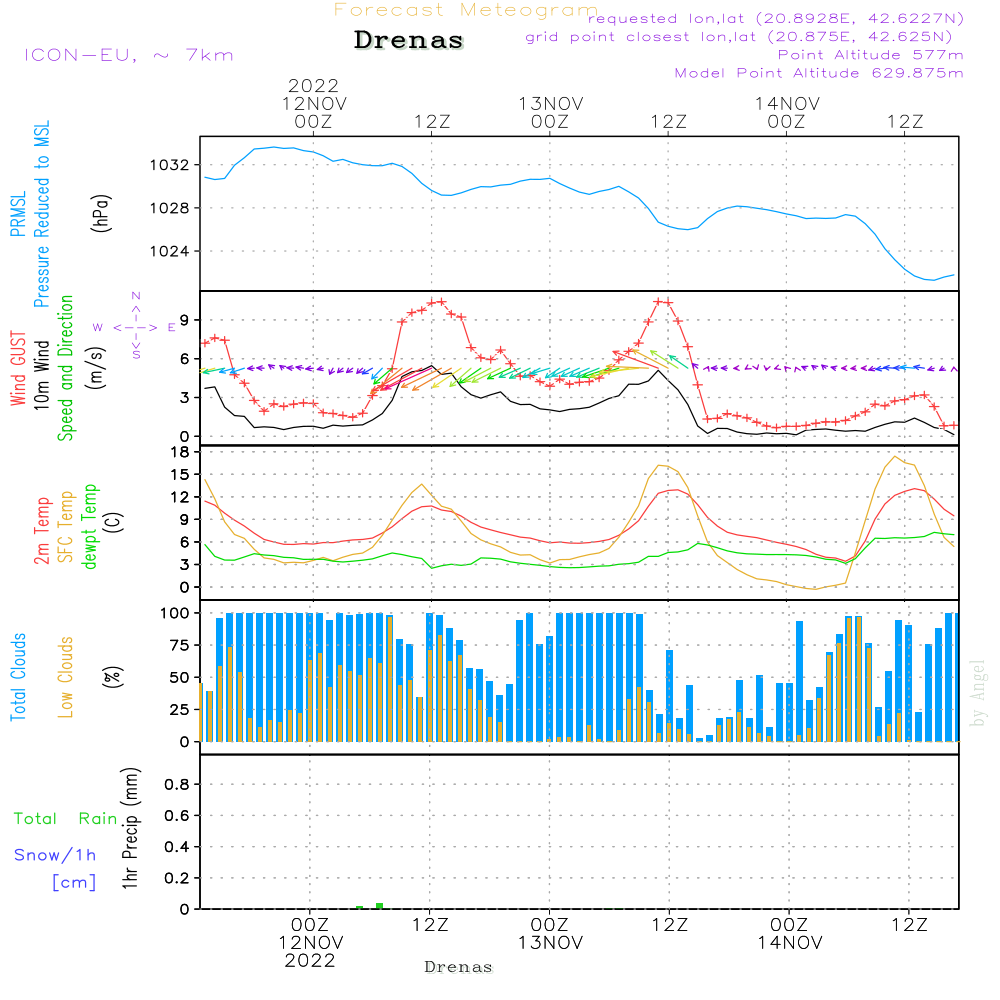Click the Total Clouds axis label
Viewport: 1000px width, 1000px height.
[x=18, y=677]
